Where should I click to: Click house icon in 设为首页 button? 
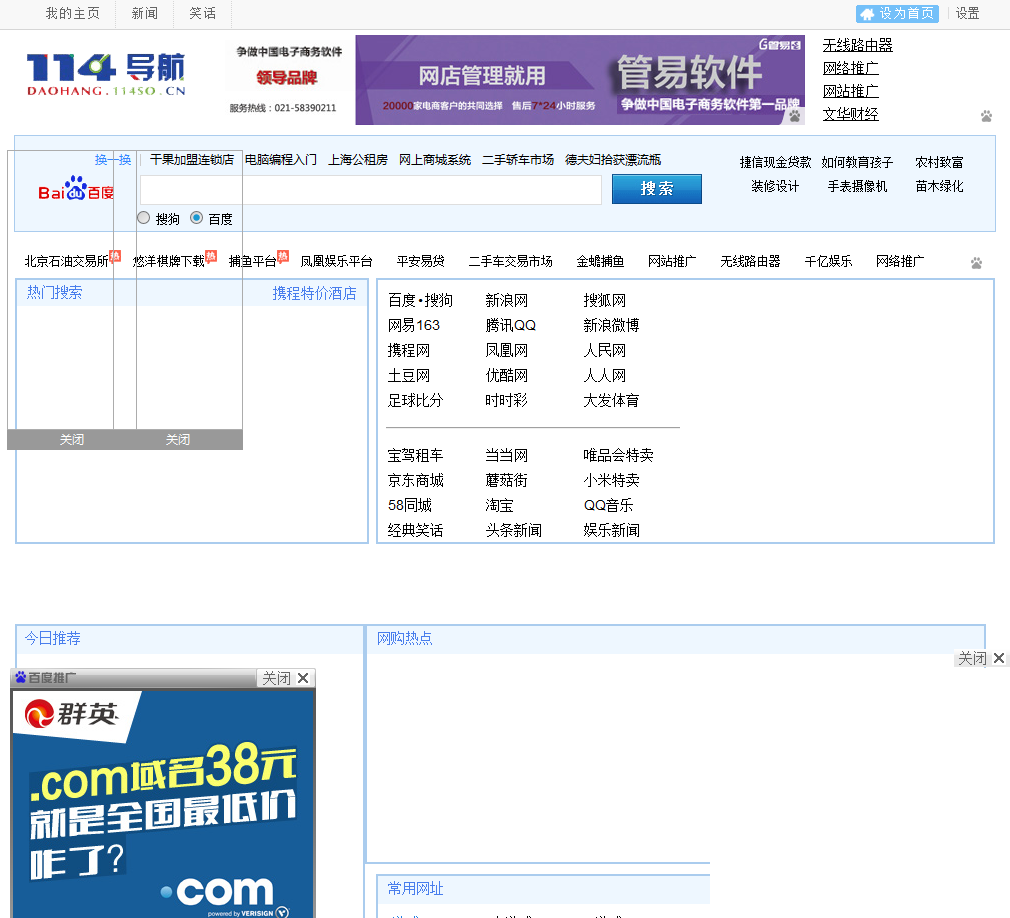(868, 14)
